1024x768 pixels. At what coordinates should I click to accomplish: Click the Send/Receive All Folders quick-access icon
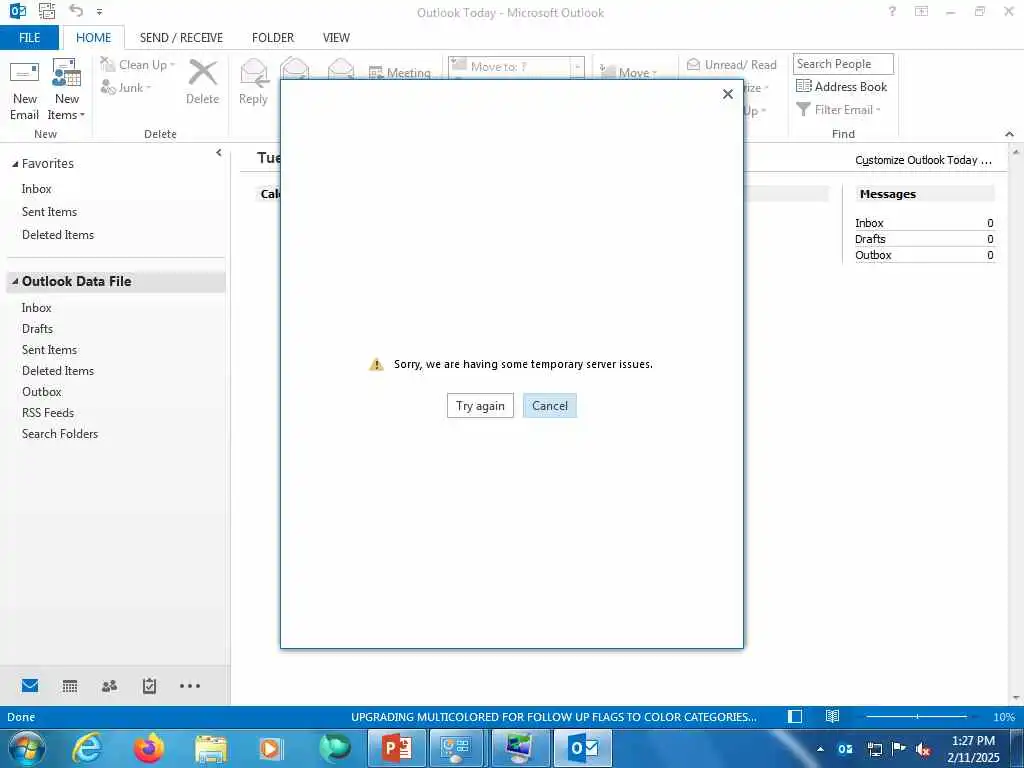(47, 10)
